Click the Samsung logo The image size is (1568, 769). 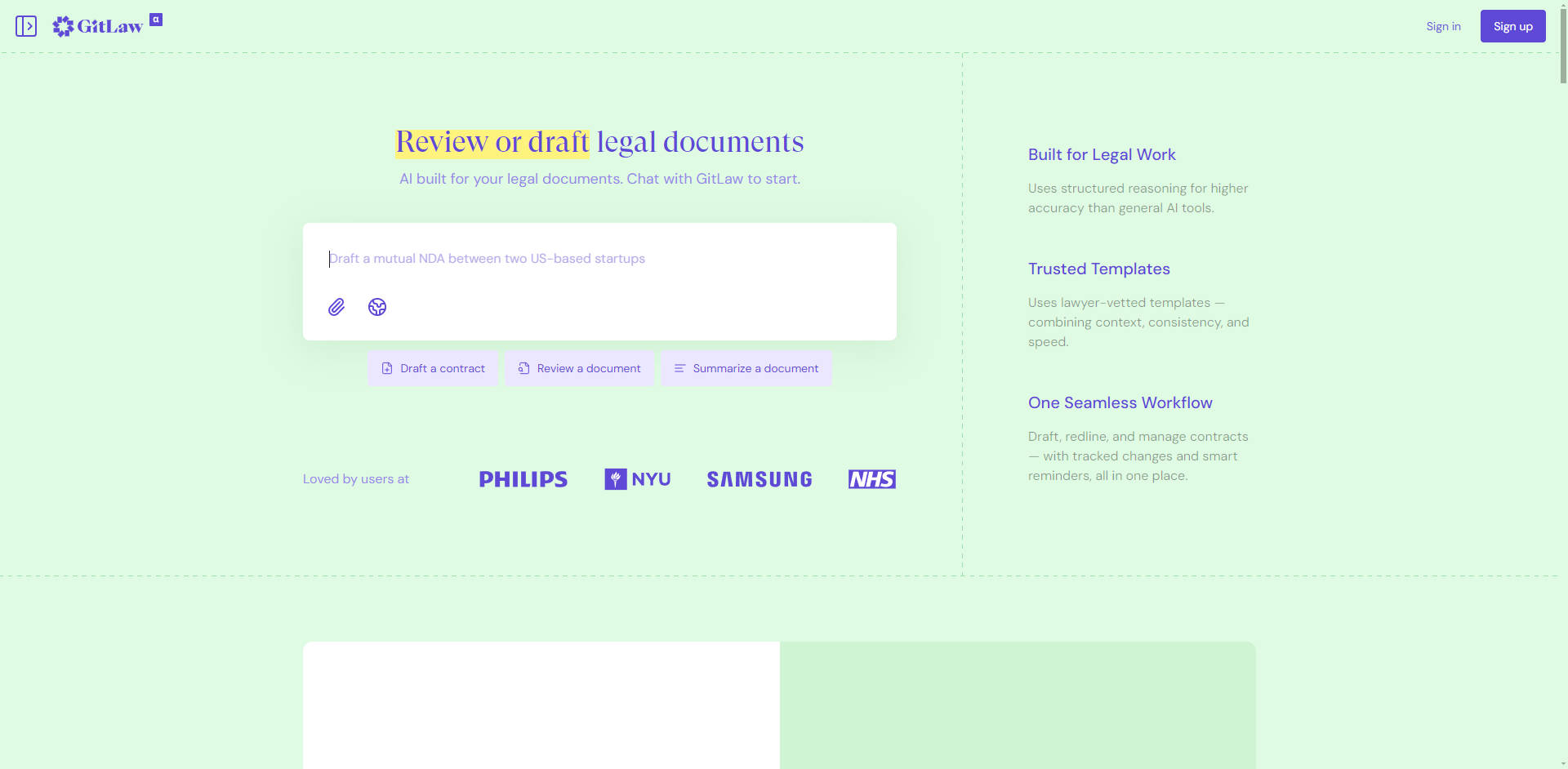(x=759, y=479)
